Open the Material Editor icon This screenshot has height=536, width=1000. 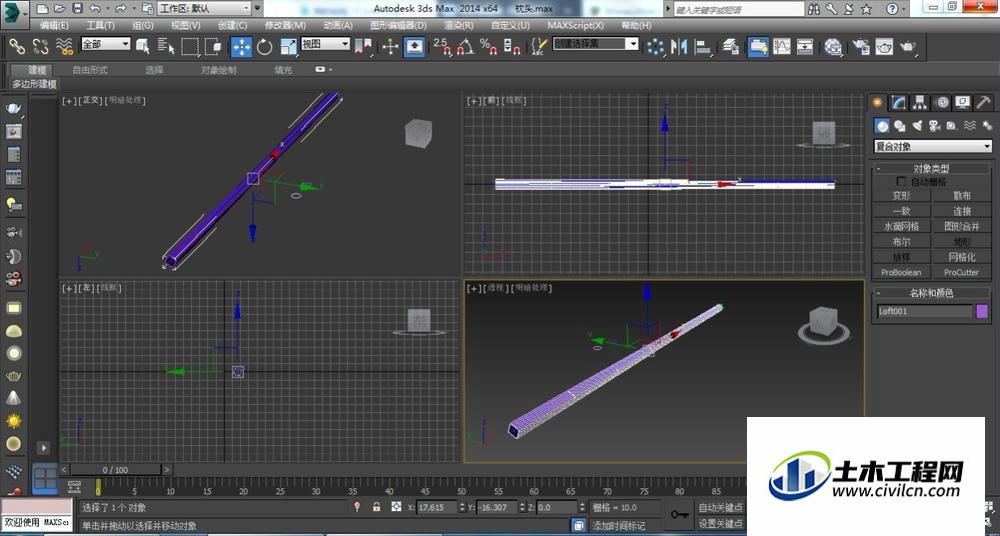833,46
